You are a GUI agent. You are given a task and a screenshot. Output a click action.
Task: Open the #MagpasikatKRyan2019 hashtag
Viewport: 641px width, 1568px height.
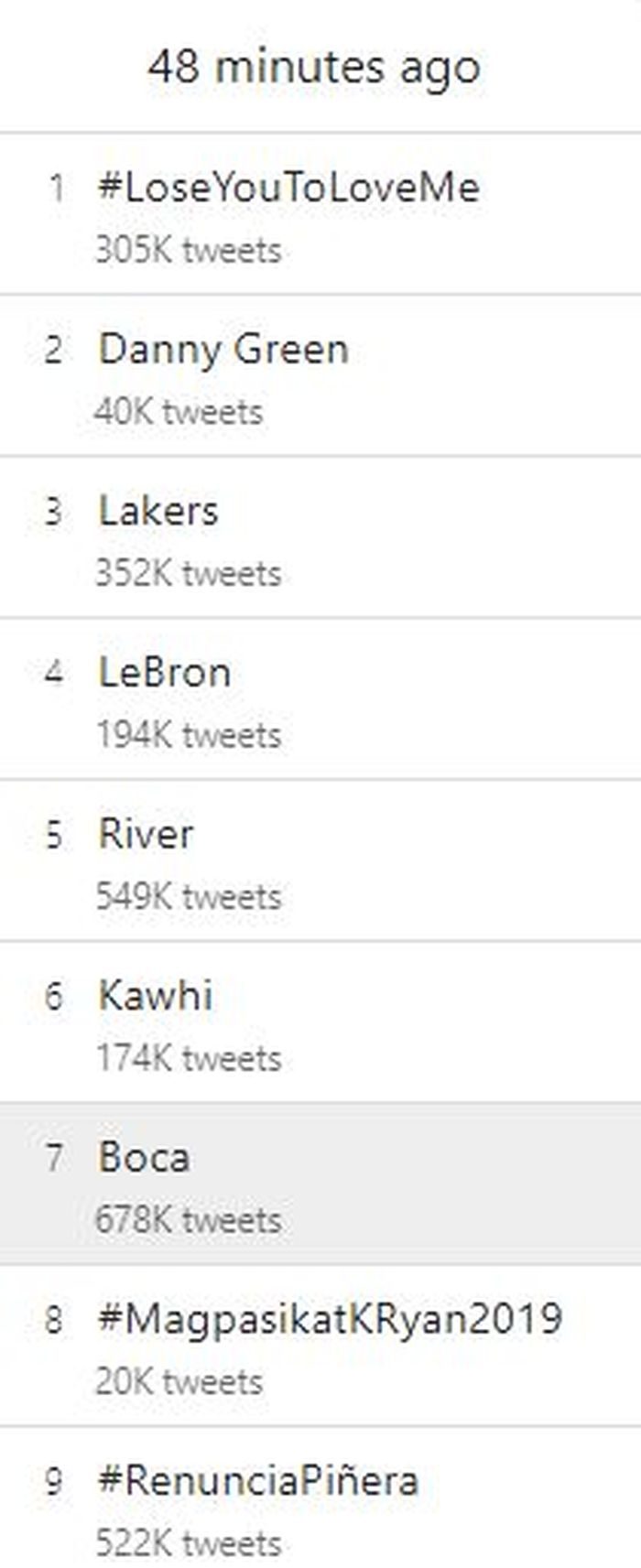331,1319
